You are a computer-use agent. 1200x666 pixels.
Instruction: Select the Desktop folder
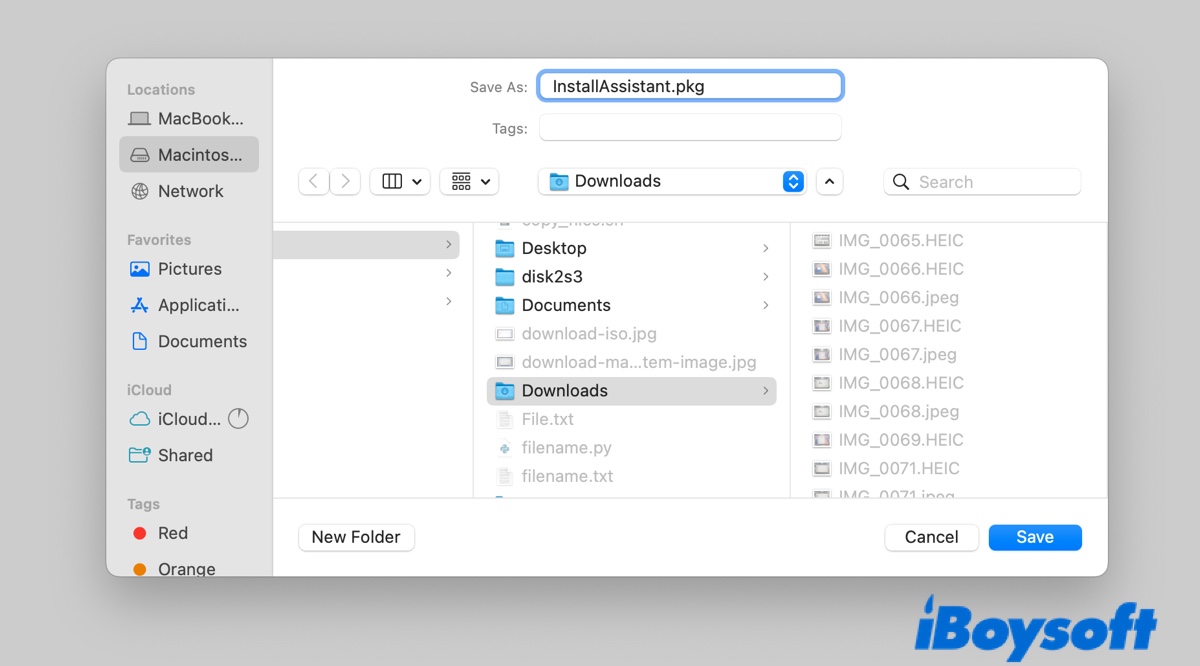[x=631, y=248]
